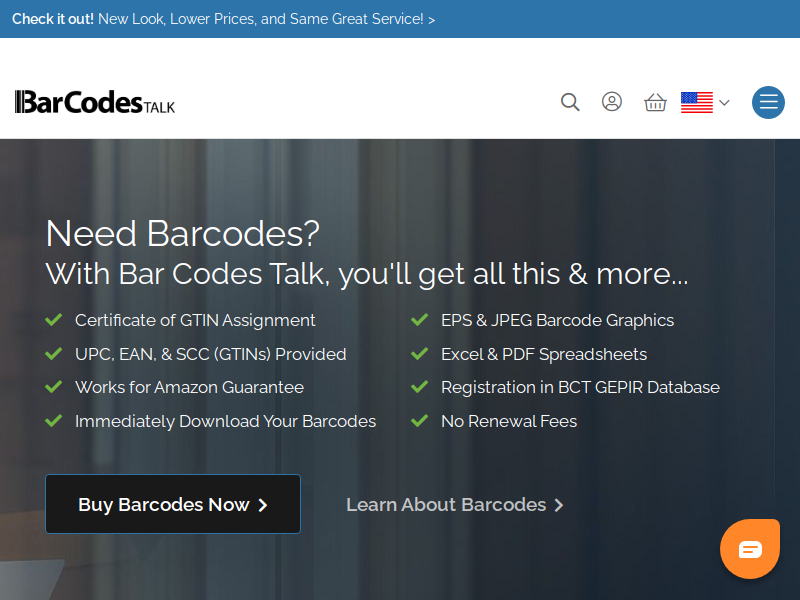Click 'Registration in BCT GEPIR Database' text
The image size is (800, 600).
(x=581, y=388)
